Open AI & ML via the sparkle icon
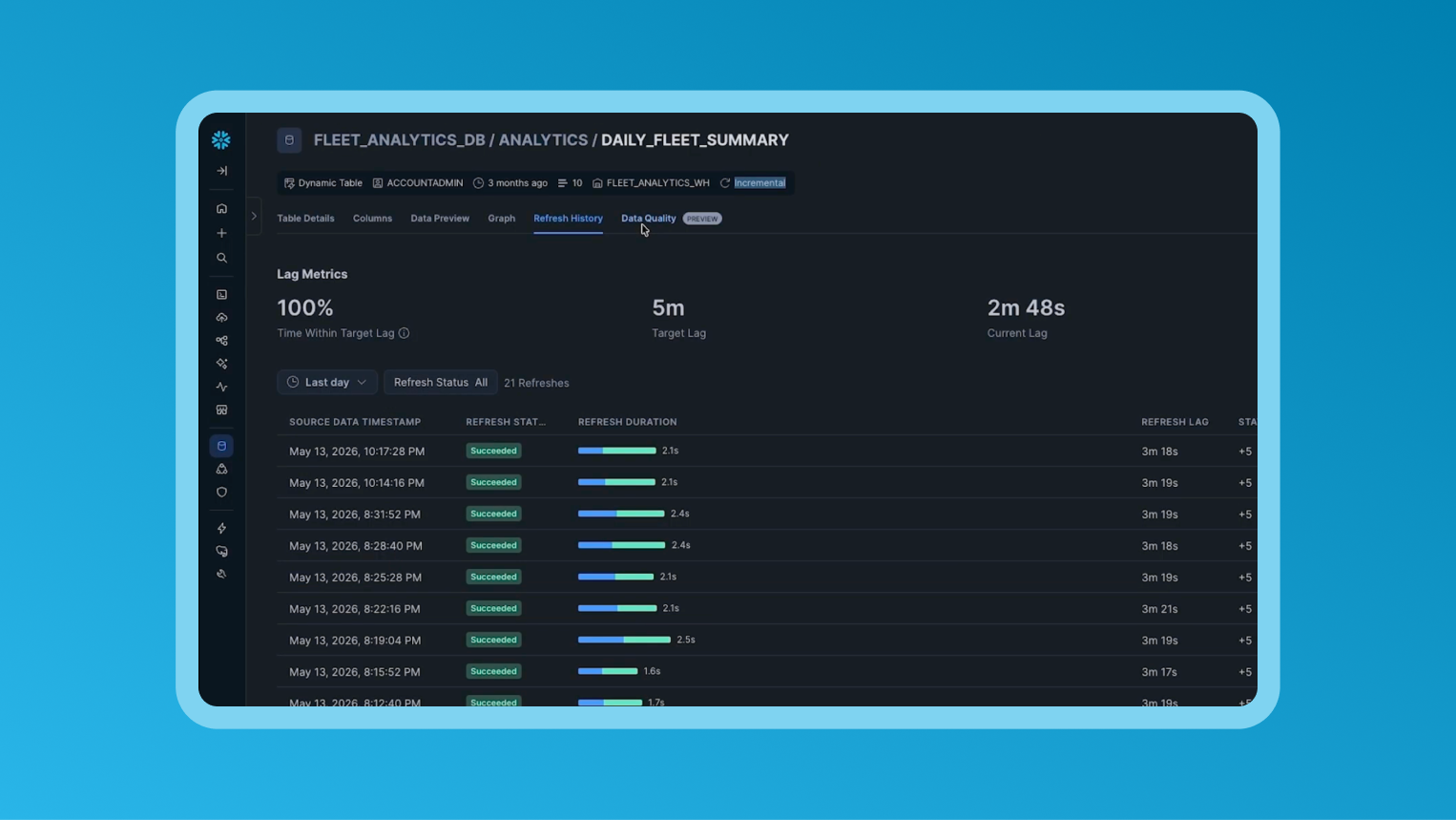This screenshot has width=1456, height=820. (x=221, y=364)
